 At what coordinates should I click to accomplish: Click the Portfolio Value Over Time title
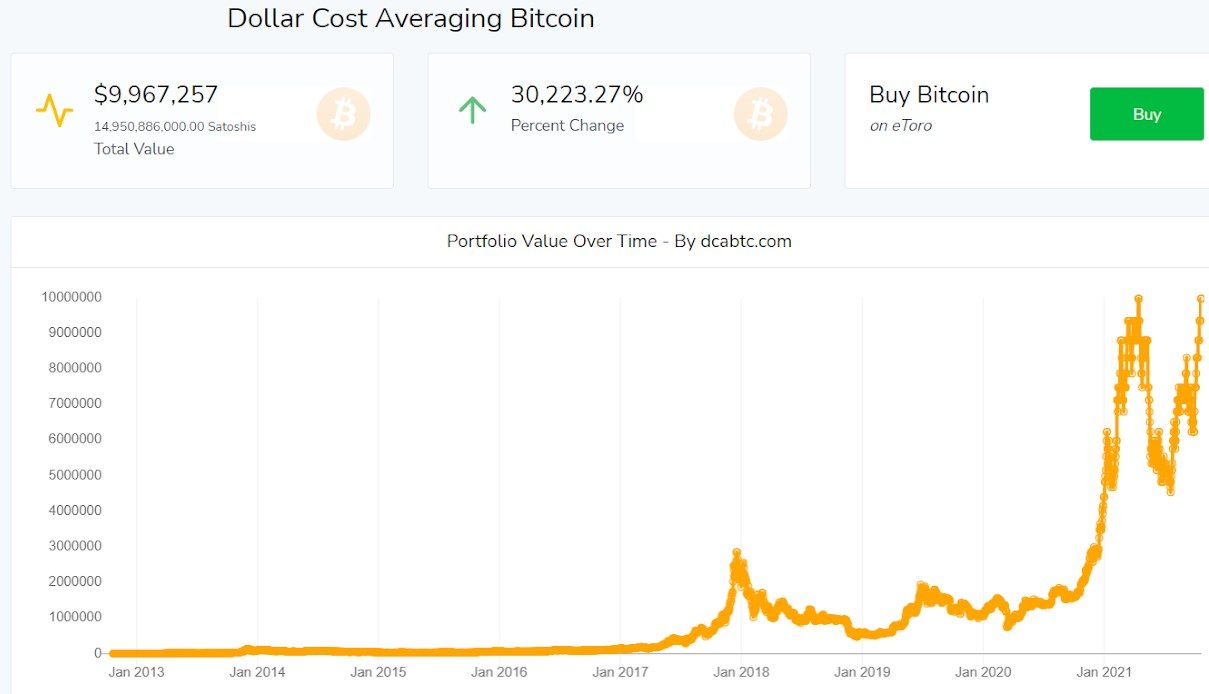click(551, 241)
